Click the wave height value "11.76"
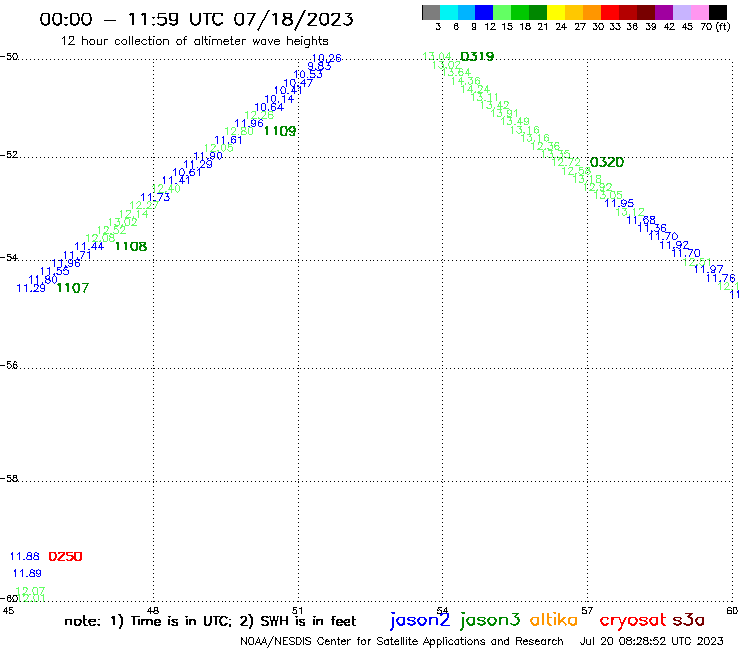This screenshot has width=740, height=650. tap(721, 278)
